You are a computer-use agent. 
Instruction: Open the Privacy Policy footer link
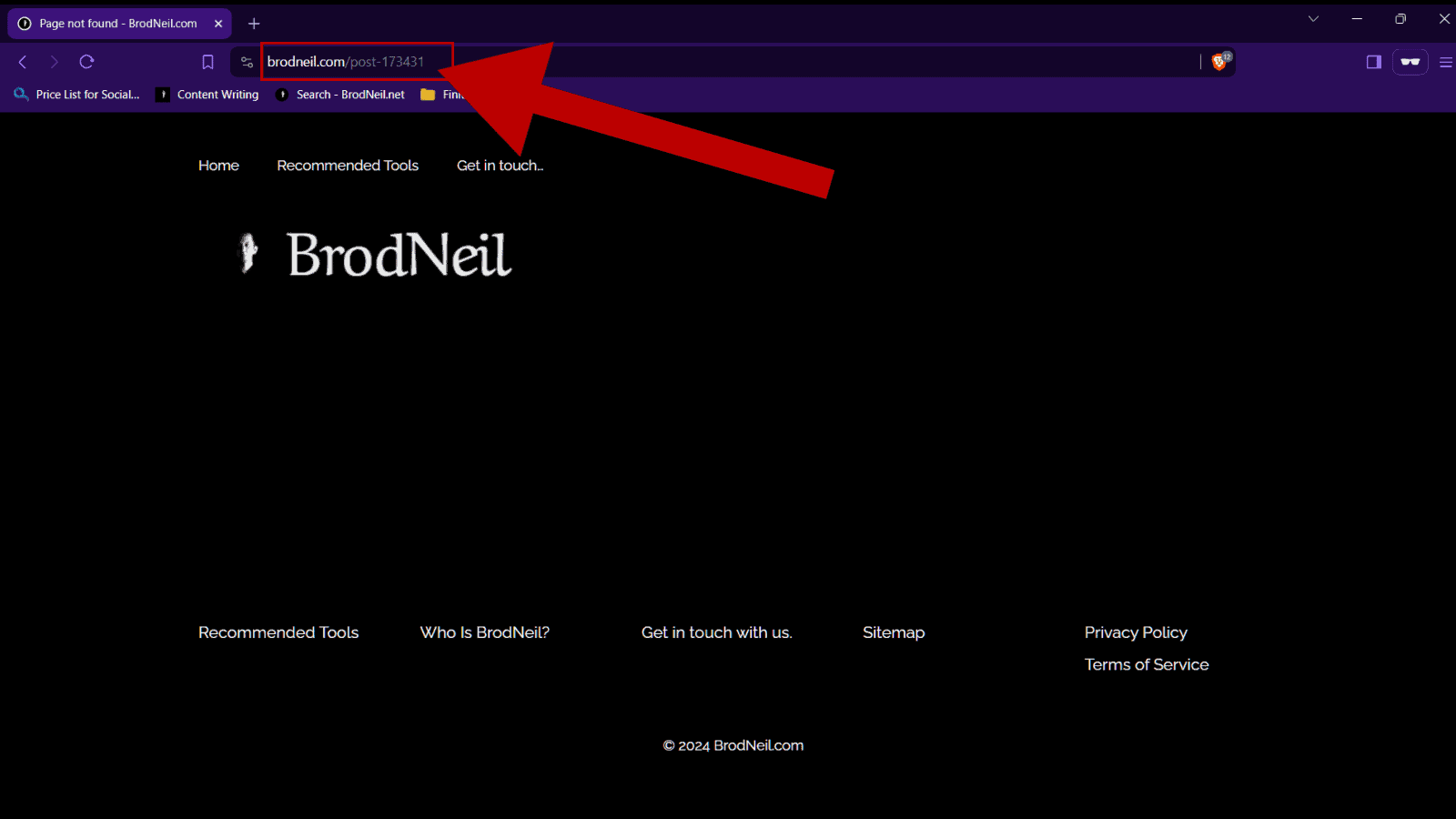(1136, 632)
